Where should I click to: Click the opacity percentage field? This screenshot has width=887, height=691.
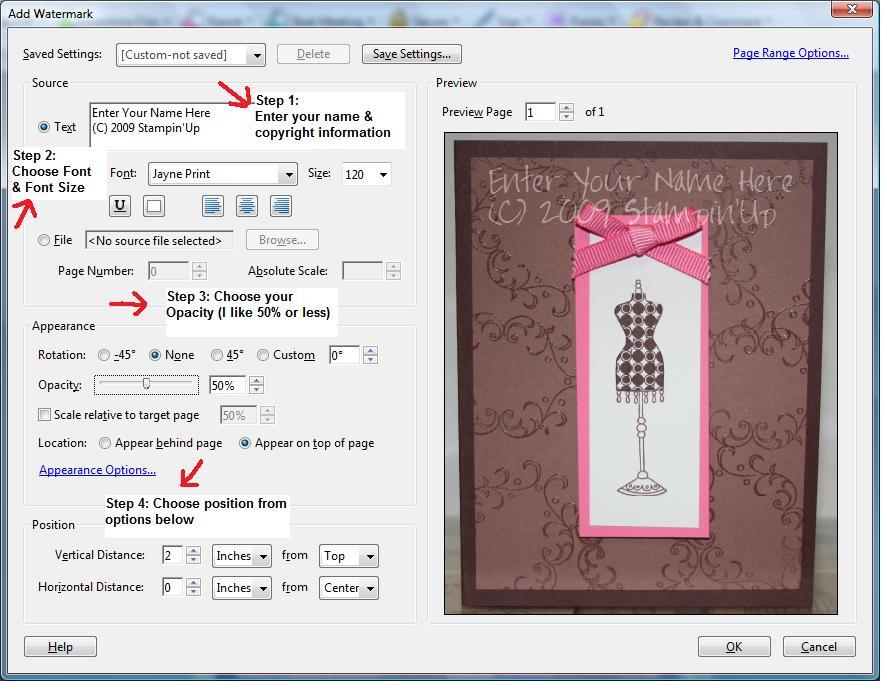227,386
